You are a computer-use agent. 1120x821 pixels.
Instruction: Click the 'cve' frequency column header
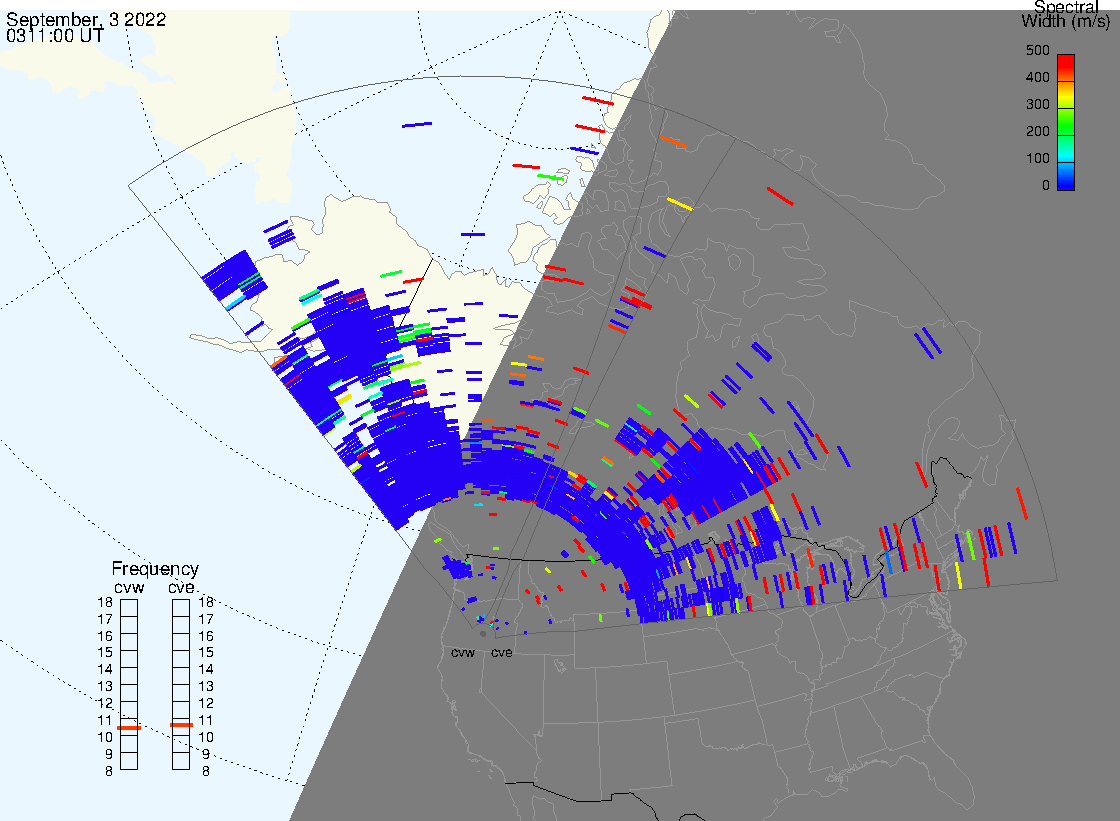[x=181, y=587]
